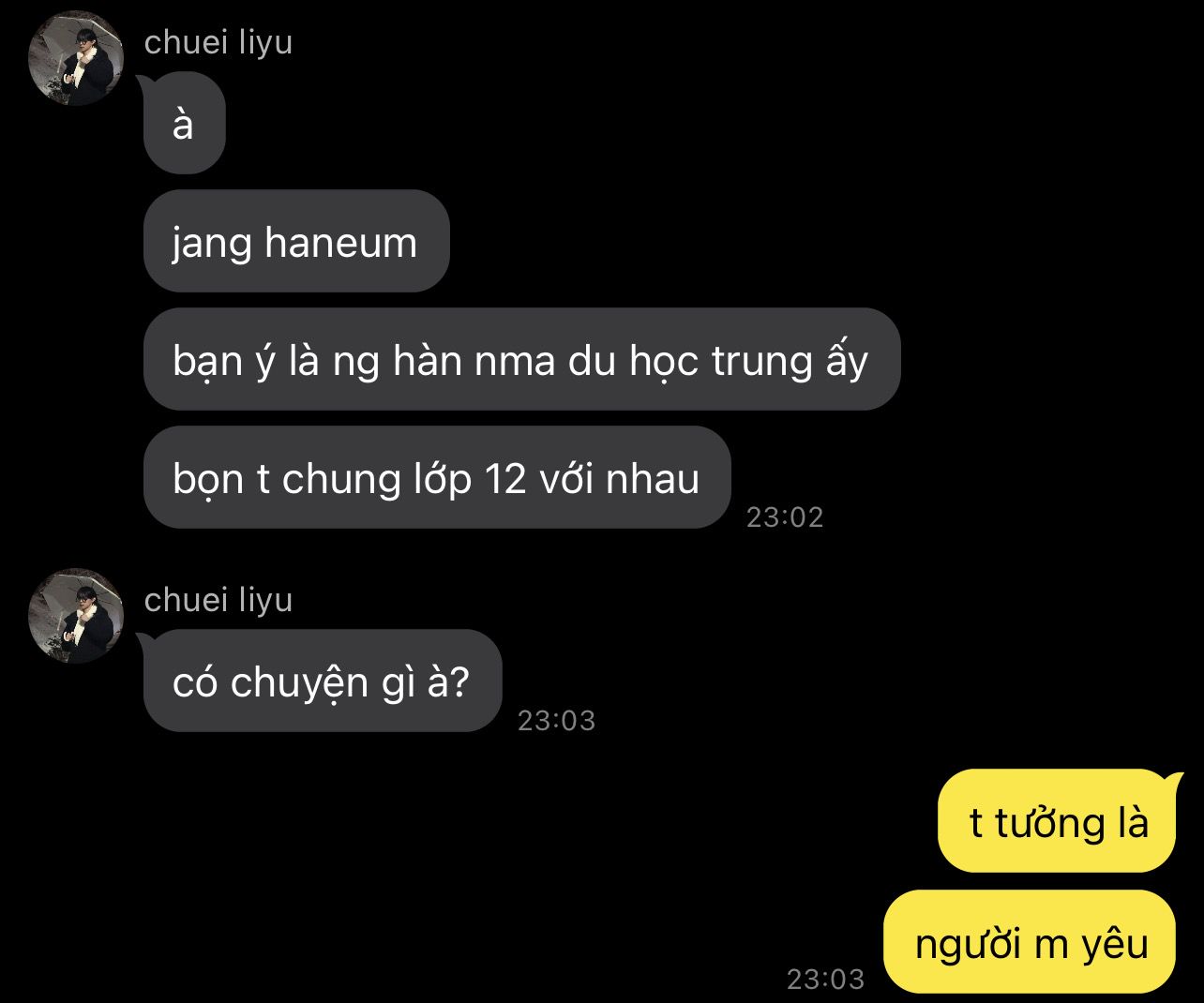Open chuei liyu's top profile avatar
The width and height of the screenshot is (1204, 1003).
tap(77, 60)
